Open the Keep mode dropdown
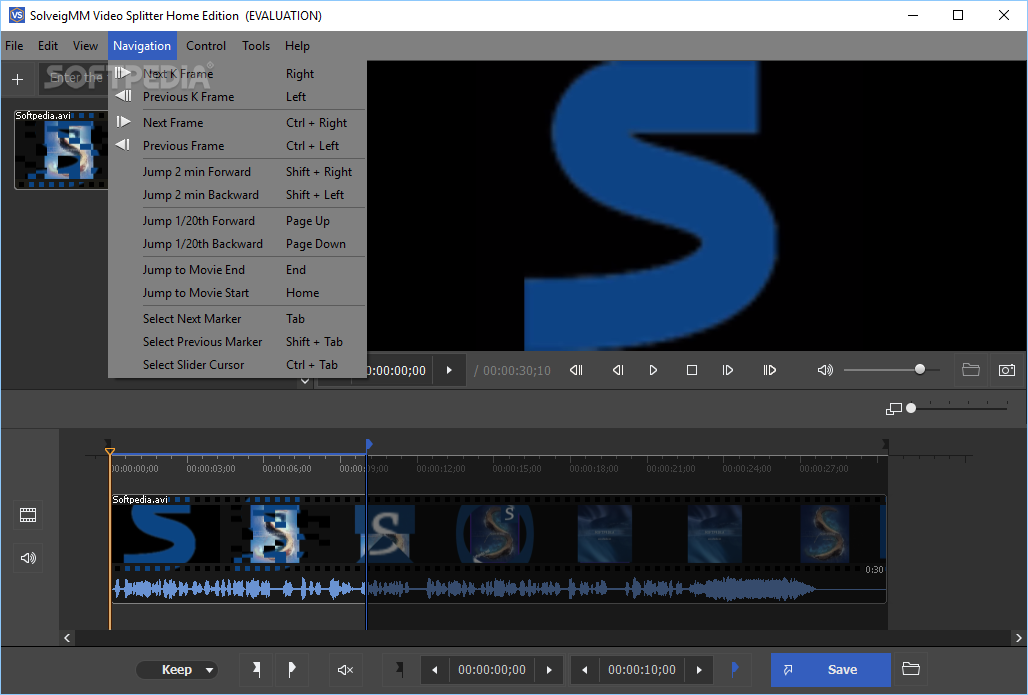The width and height of the screenshot is (1028, 695). [177, 670]
